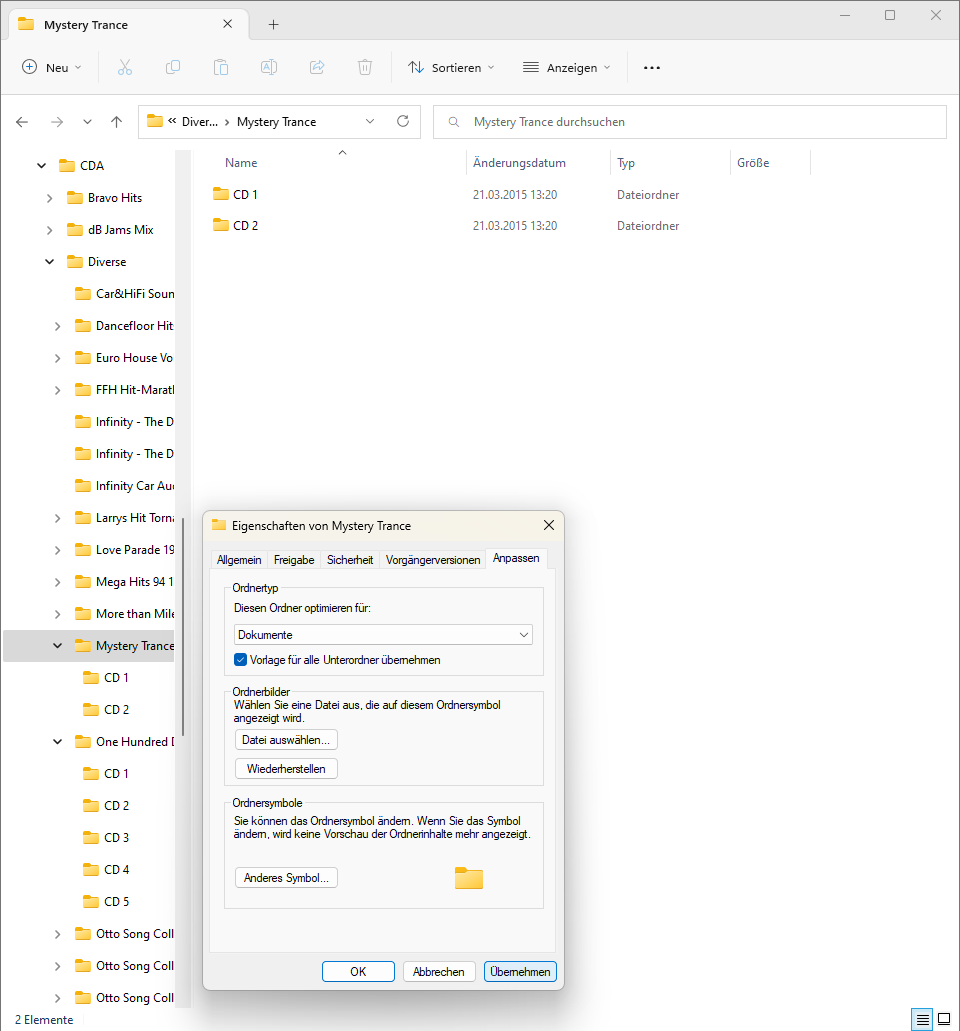Open the 'Anzeigen' menu
The height and width of the screenshot is (1031, 960).
click(x=566, y=67)
